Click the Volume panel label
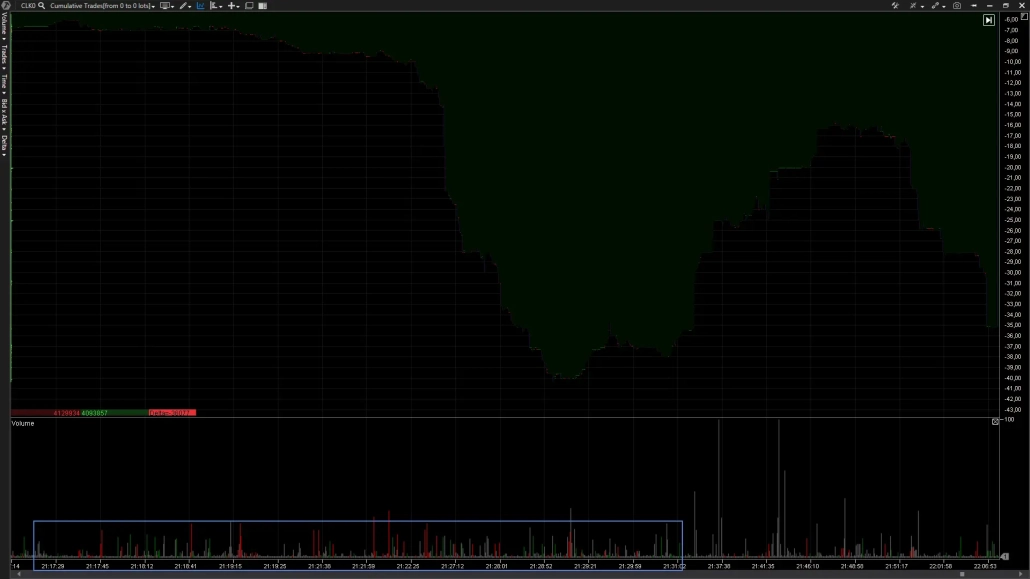The height and width of the screenshot is (579, 1030). pyautogui.click(x=23, y=423)
